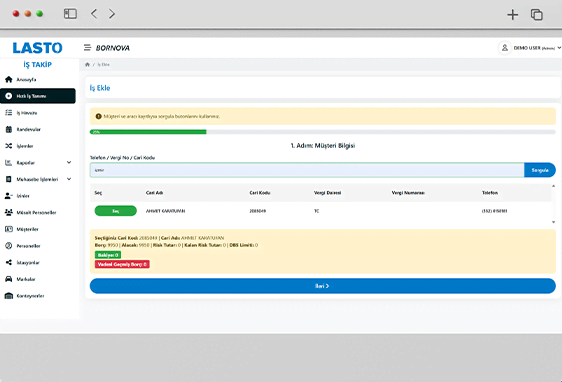Click the green Seç button for AHMET

tap(115, 211)
